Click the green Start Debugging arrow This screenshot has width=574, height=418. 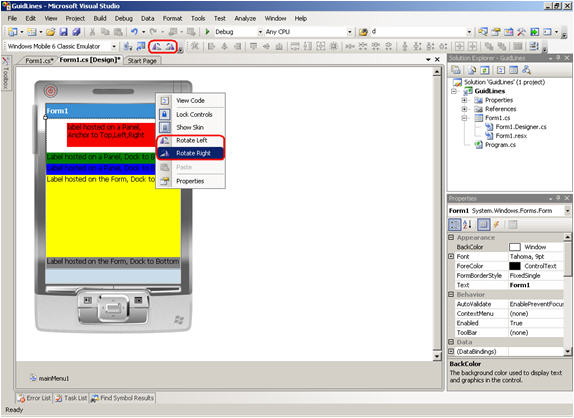(208, 32)
